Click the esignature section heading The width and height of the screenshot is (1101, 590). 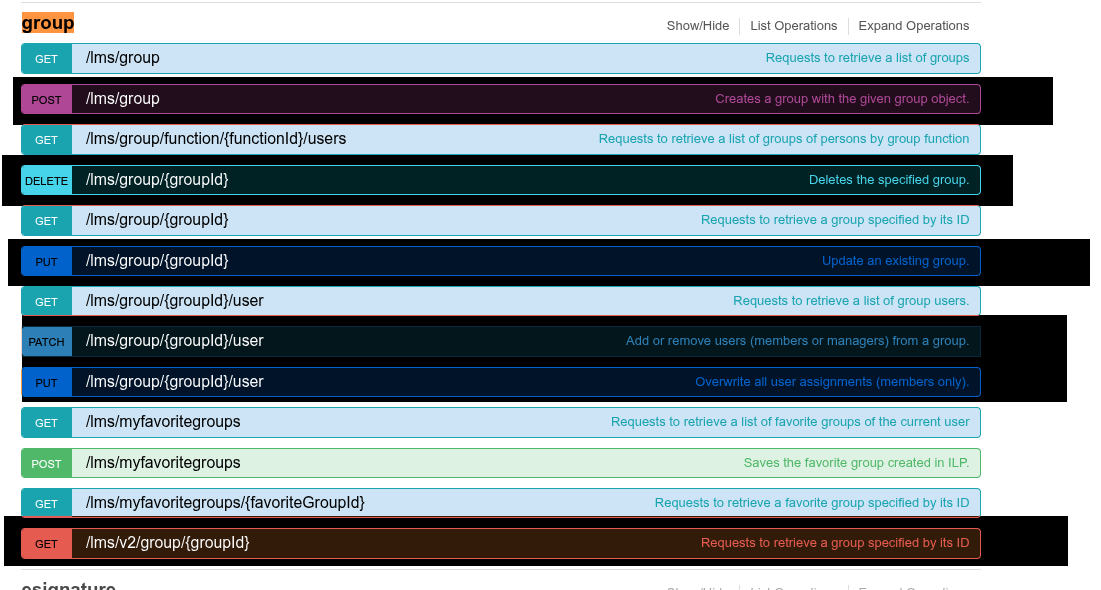(x=68, y=585)
